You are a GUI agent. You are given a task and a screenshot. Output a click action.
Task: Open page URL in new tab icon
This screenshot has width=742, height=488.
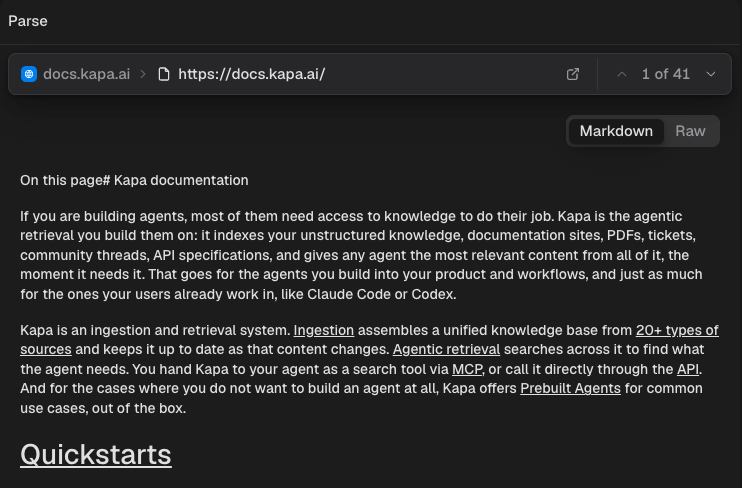click(x=573, y=74)
